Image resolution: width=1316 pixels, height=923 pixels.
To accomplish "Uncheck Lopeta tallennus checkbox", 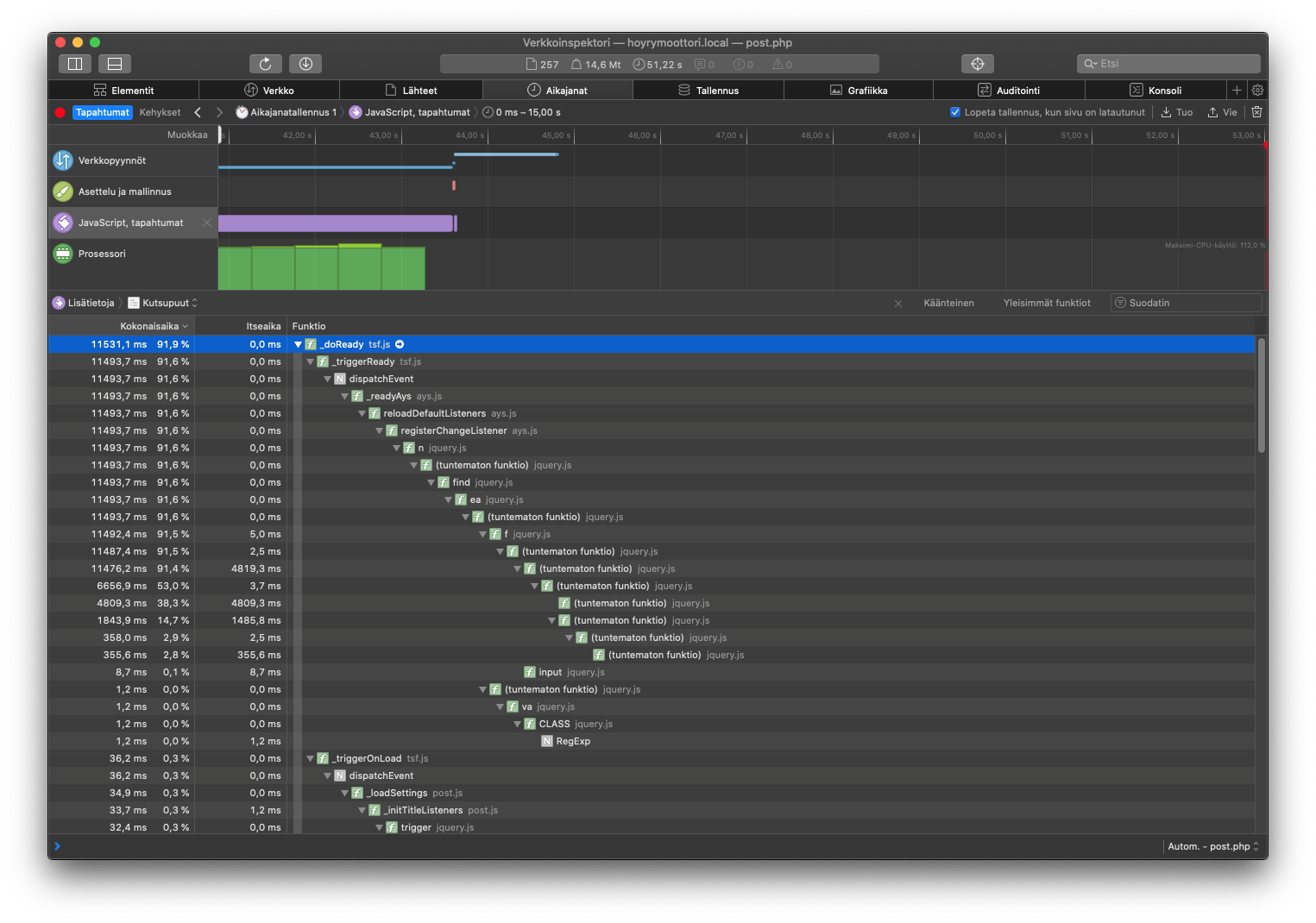I will click(x=955, y=112).
